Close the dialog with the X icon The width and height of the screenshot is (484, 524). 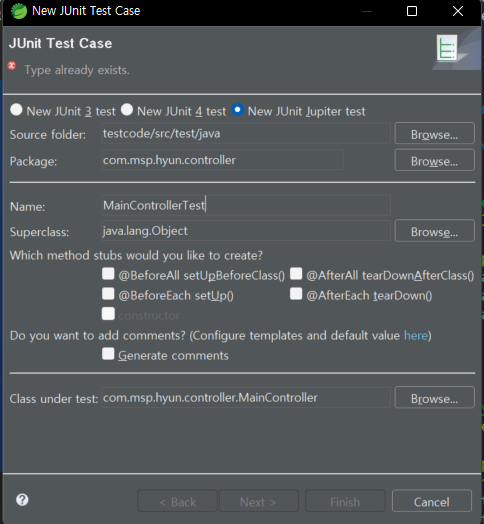tap(458, 11)
